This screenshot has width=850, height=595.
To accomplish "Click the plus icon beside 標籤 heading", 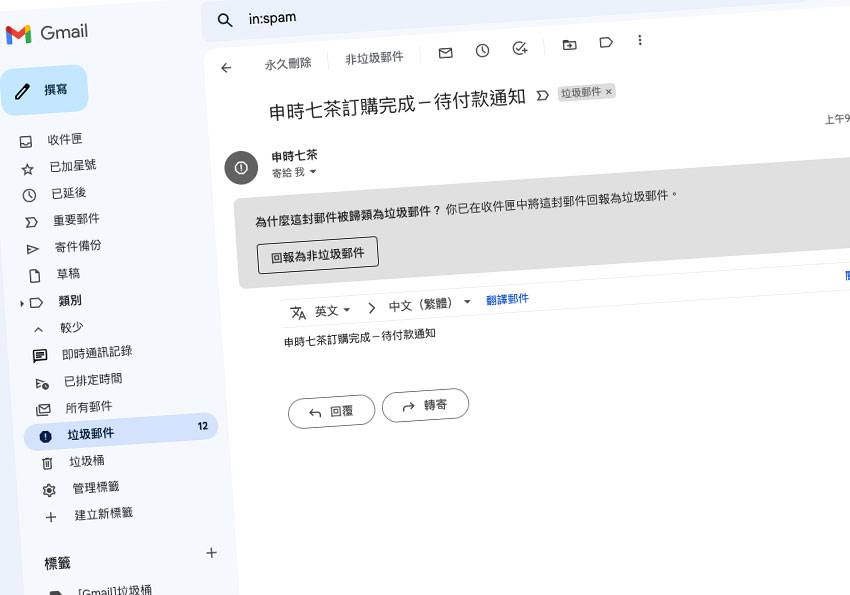I will 211,552.
